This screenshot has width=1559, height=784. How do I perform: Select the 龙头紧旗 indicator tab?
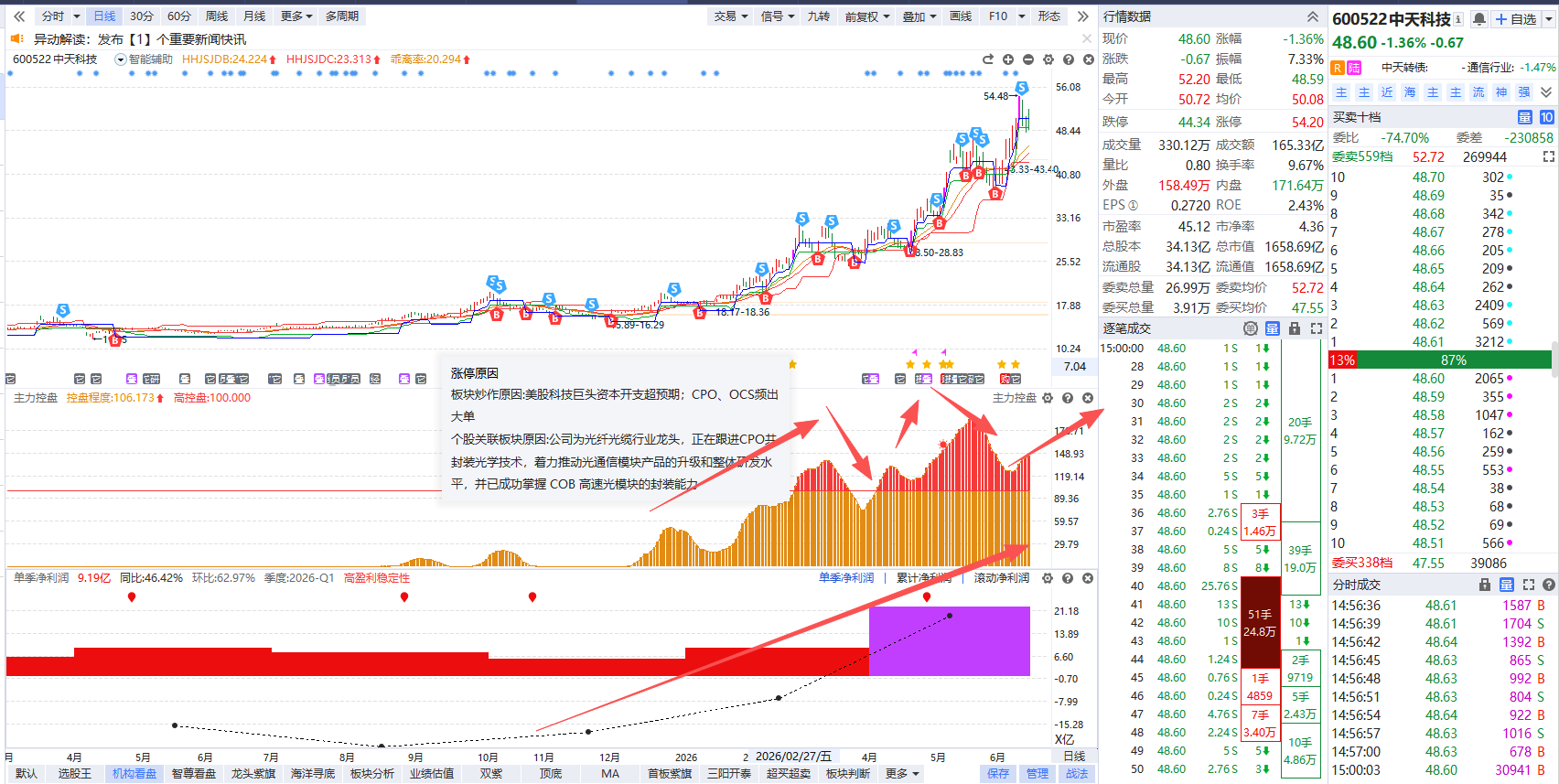click(x=253, y=774)
